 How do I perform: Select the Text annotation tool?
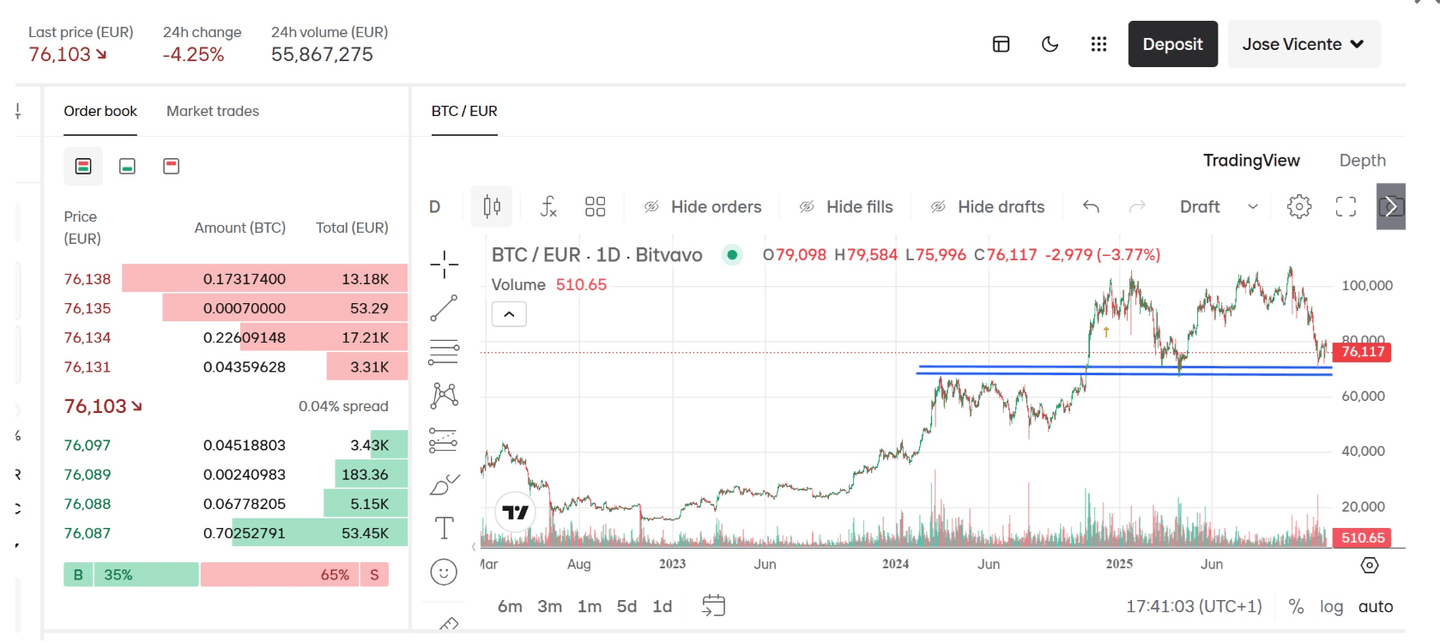point(444,527)
